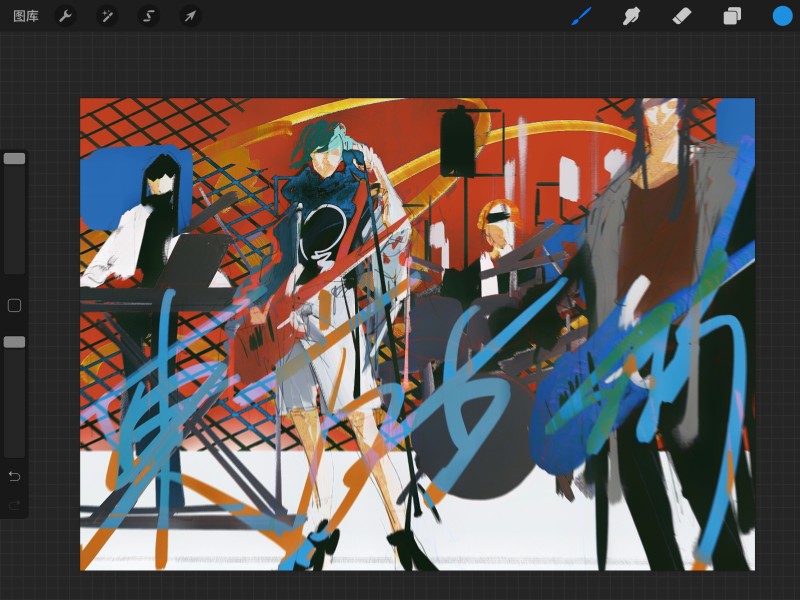Open the 图库 gallery
Screen dimensions: 800x600
26,16
